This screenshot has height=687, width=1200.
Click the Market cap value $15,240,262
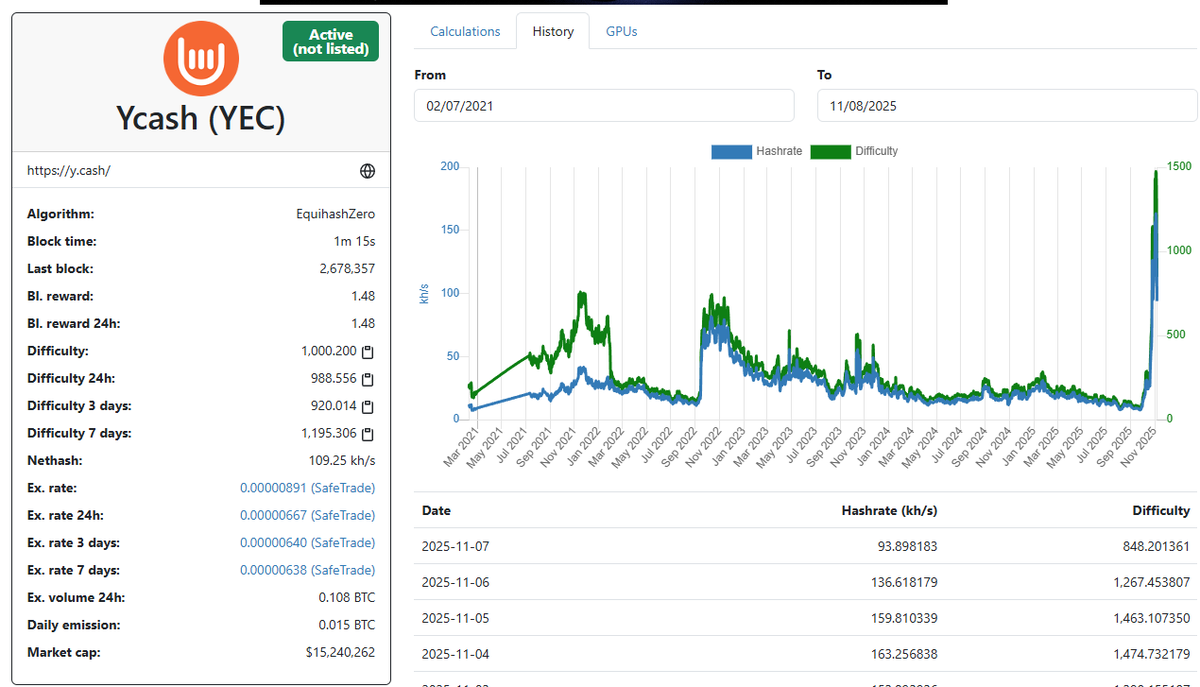pos(341,652)
